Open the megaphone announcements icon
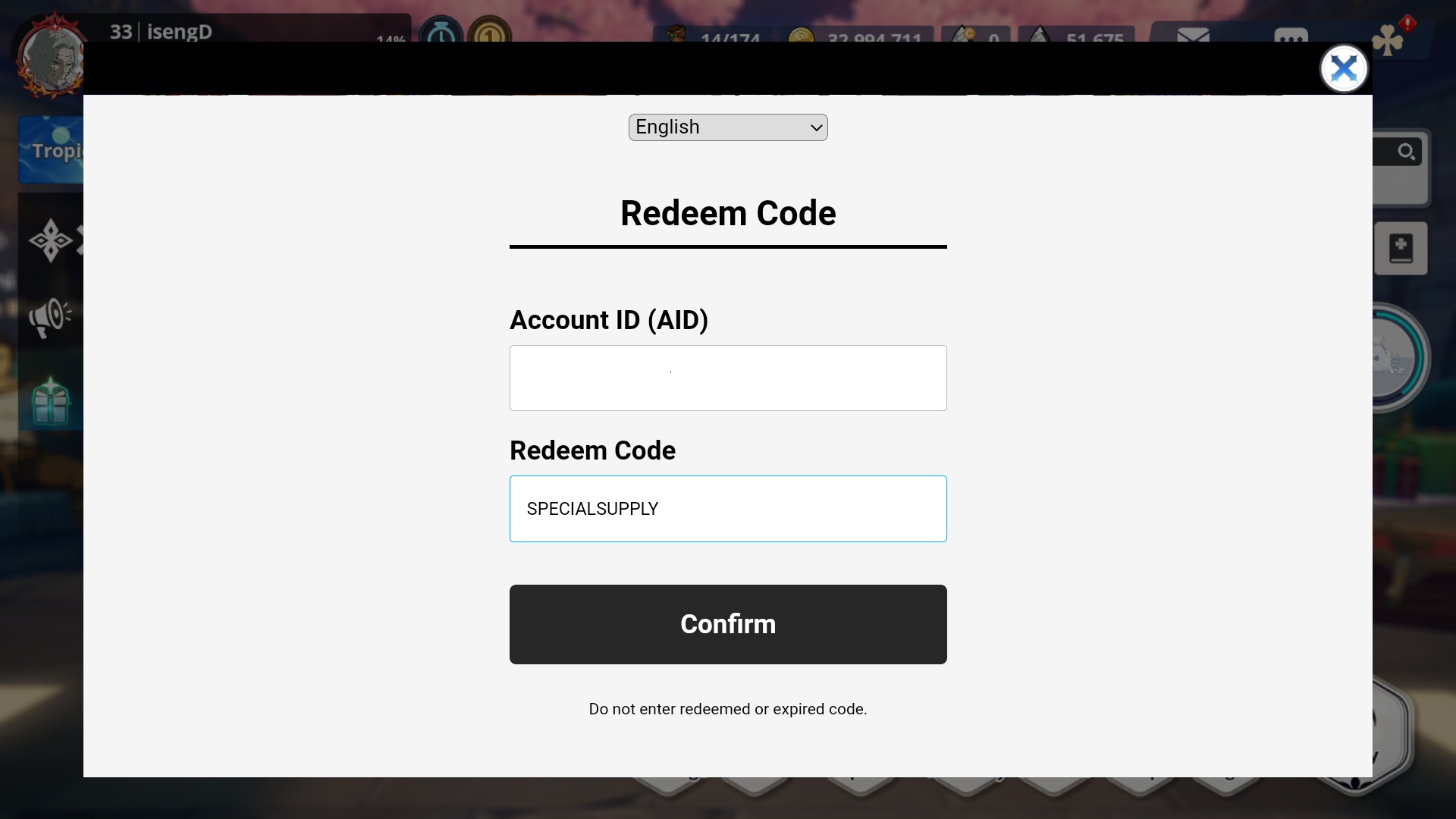Viewport: 1456px width, 819px height. click(x=49, y=317)
